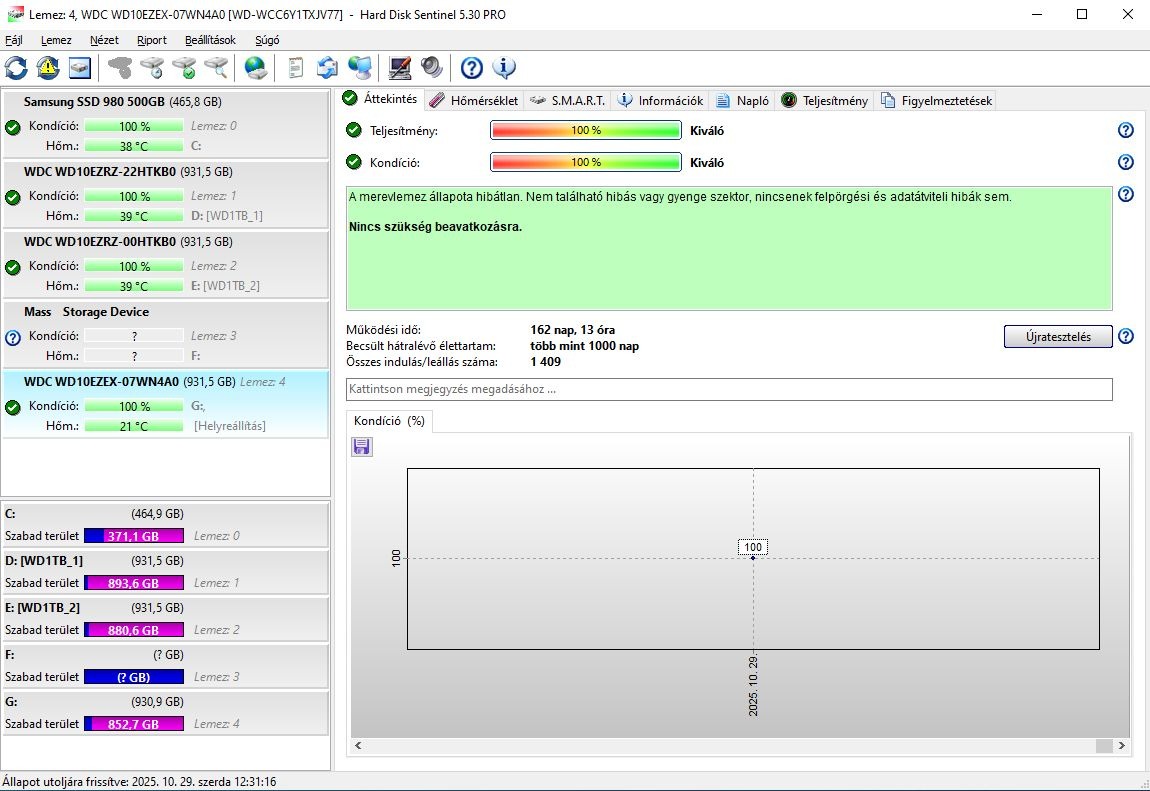The height and width of the screenshot is (791, 1150).
Task: Click F: free space bar (? GB)
Action: [x=133, y=677]
